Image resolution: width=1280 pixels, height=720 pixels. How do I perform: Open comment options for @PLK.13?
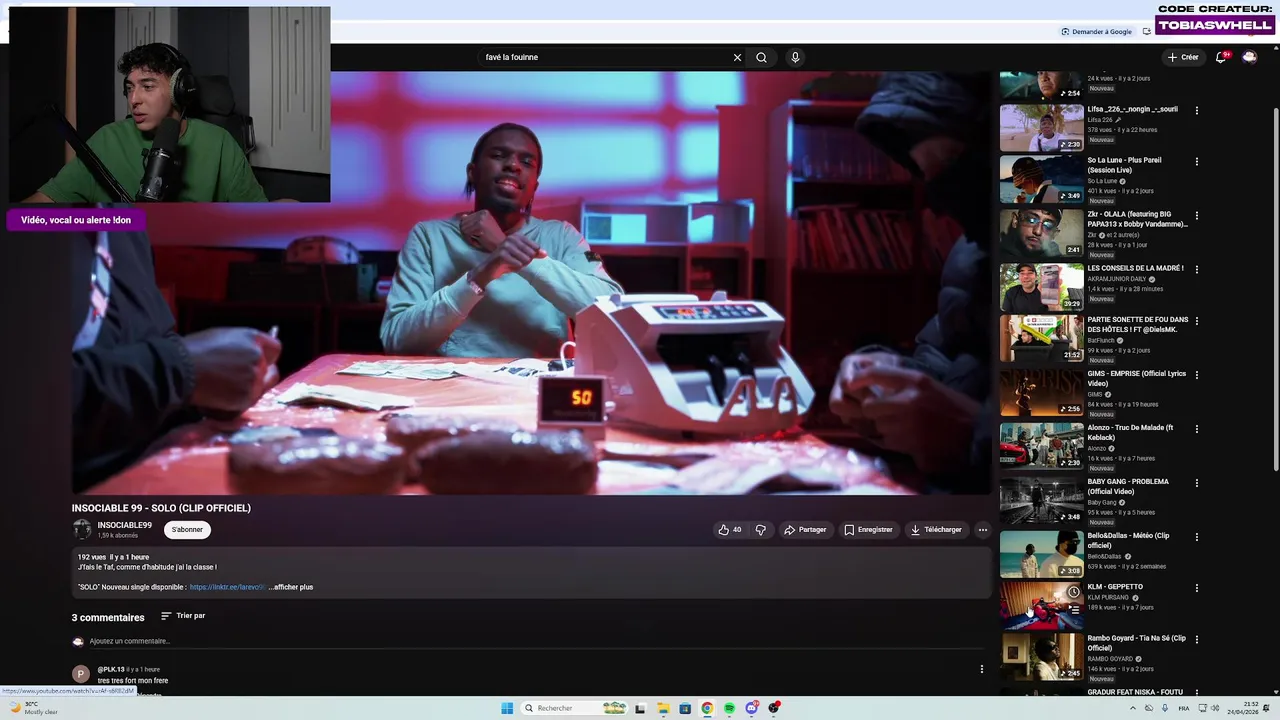(981, 669)
